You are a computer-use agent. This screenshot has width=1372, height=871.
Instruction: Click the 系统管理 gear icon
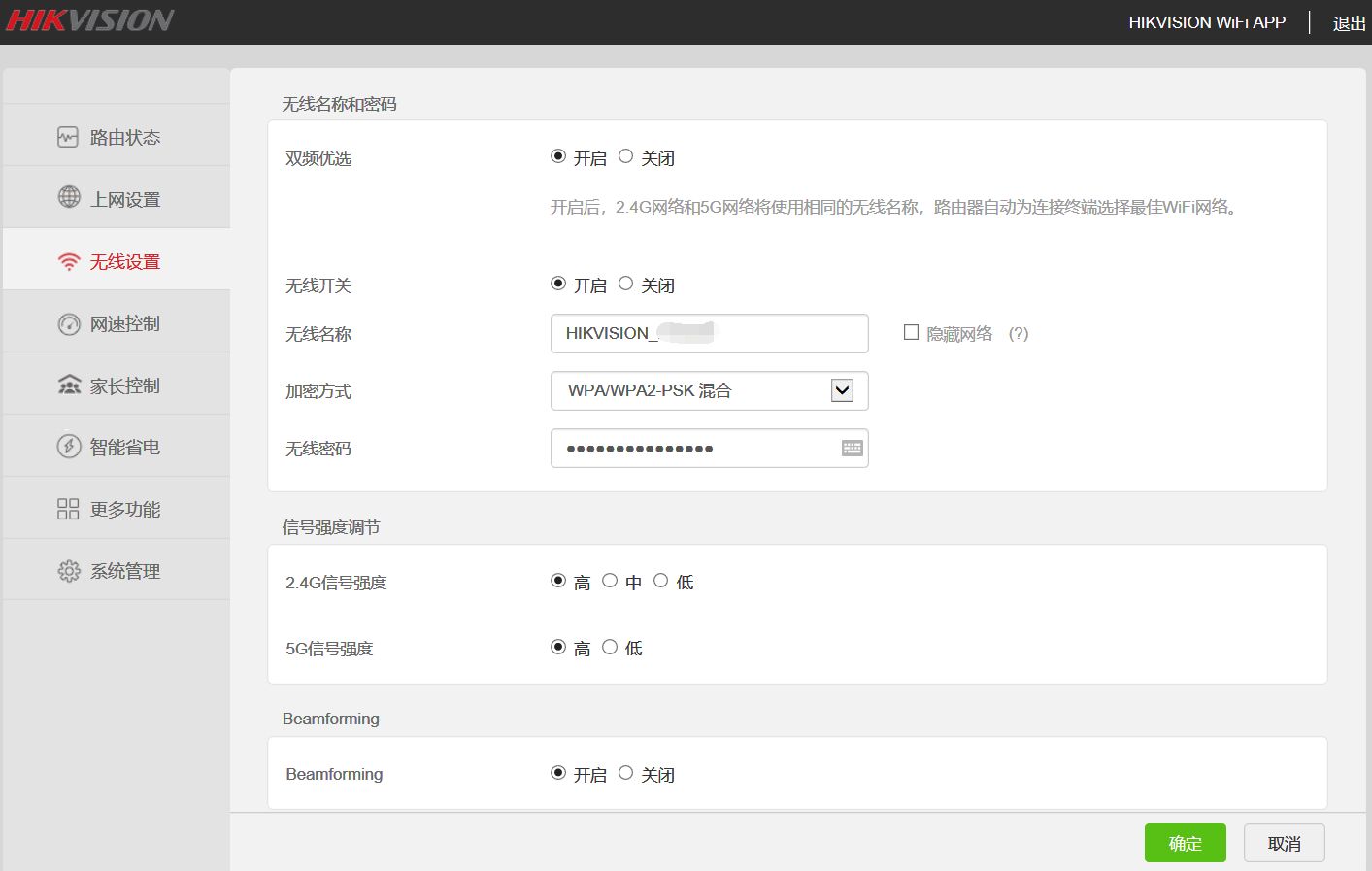pos(69,571)
